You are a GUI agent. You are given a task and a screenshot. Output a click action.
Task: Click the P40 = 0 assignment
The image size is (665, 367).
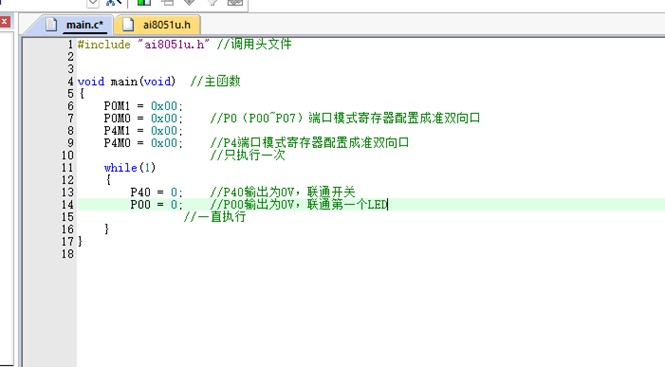(x=156, y=192)
